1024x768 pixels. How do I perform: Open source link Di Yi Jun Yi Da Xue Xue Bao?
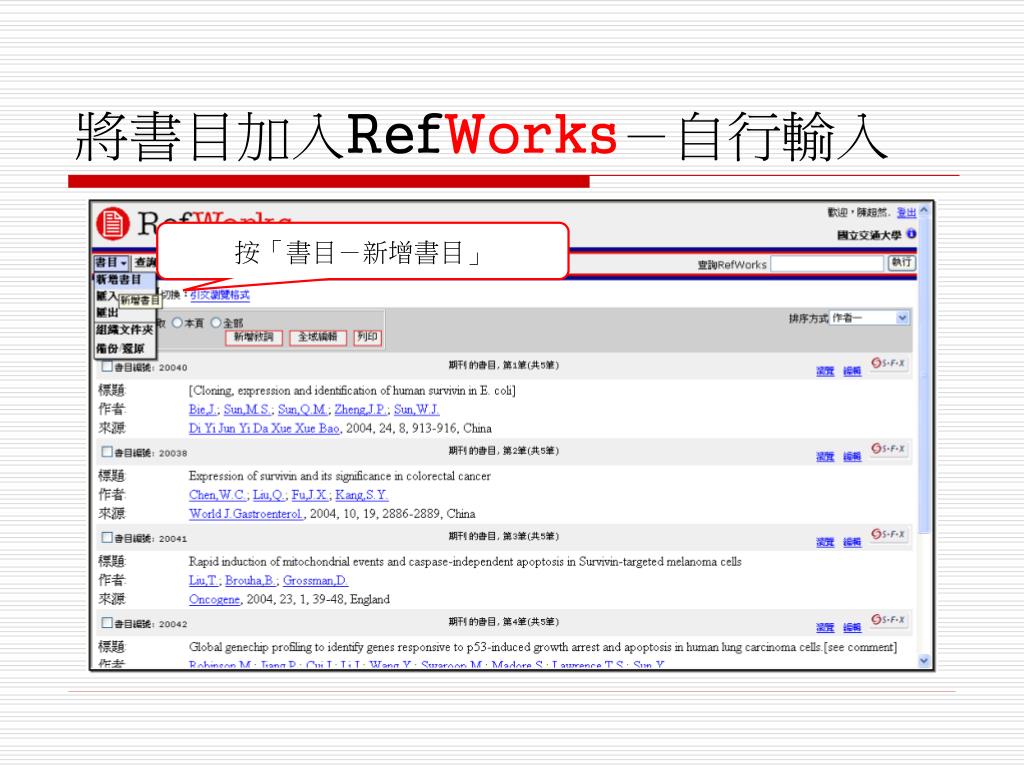click(x=264, y=428)
